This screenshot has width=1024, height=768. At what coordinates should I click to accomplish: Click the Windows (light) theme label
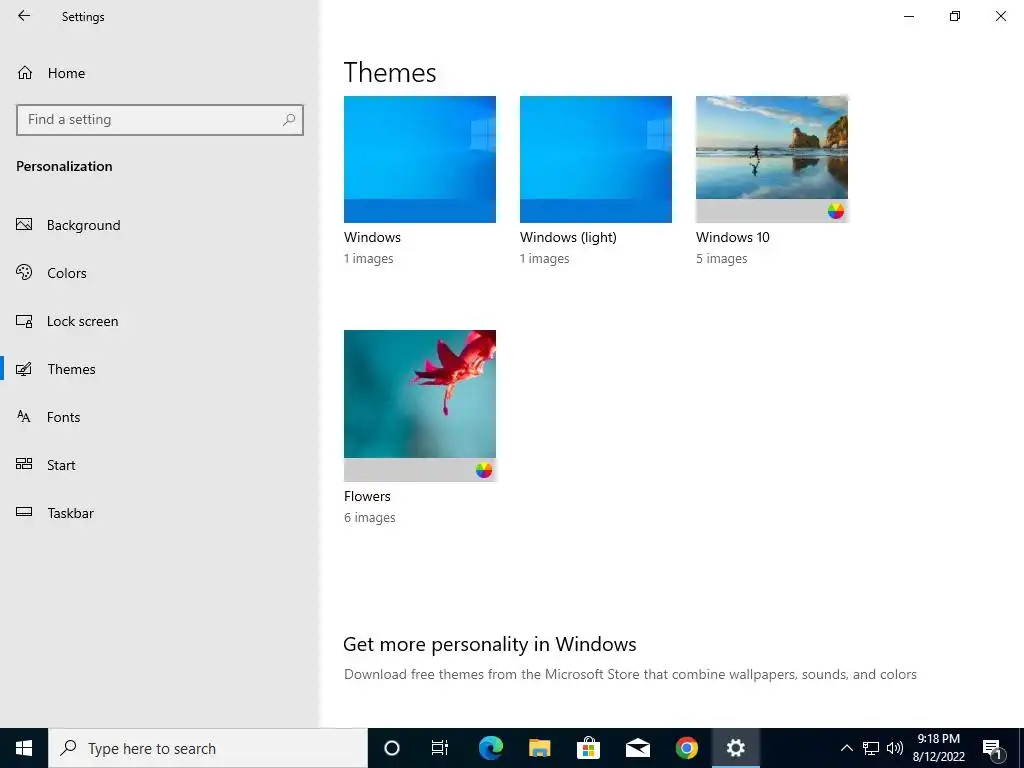(568, 237)
